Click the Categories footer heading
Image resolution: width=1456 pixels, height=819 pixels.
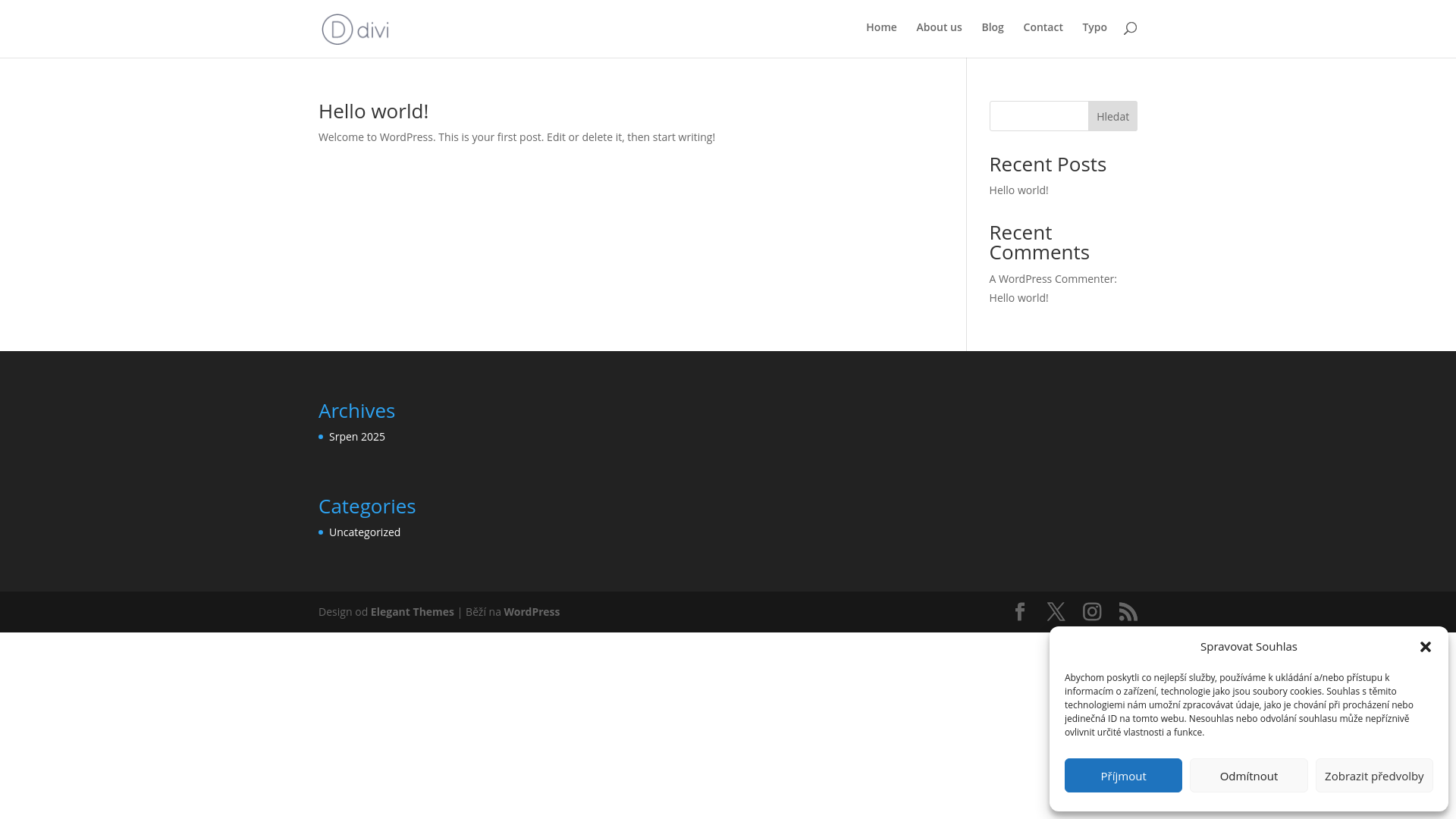pyautogui.click(x=367, y=507)
